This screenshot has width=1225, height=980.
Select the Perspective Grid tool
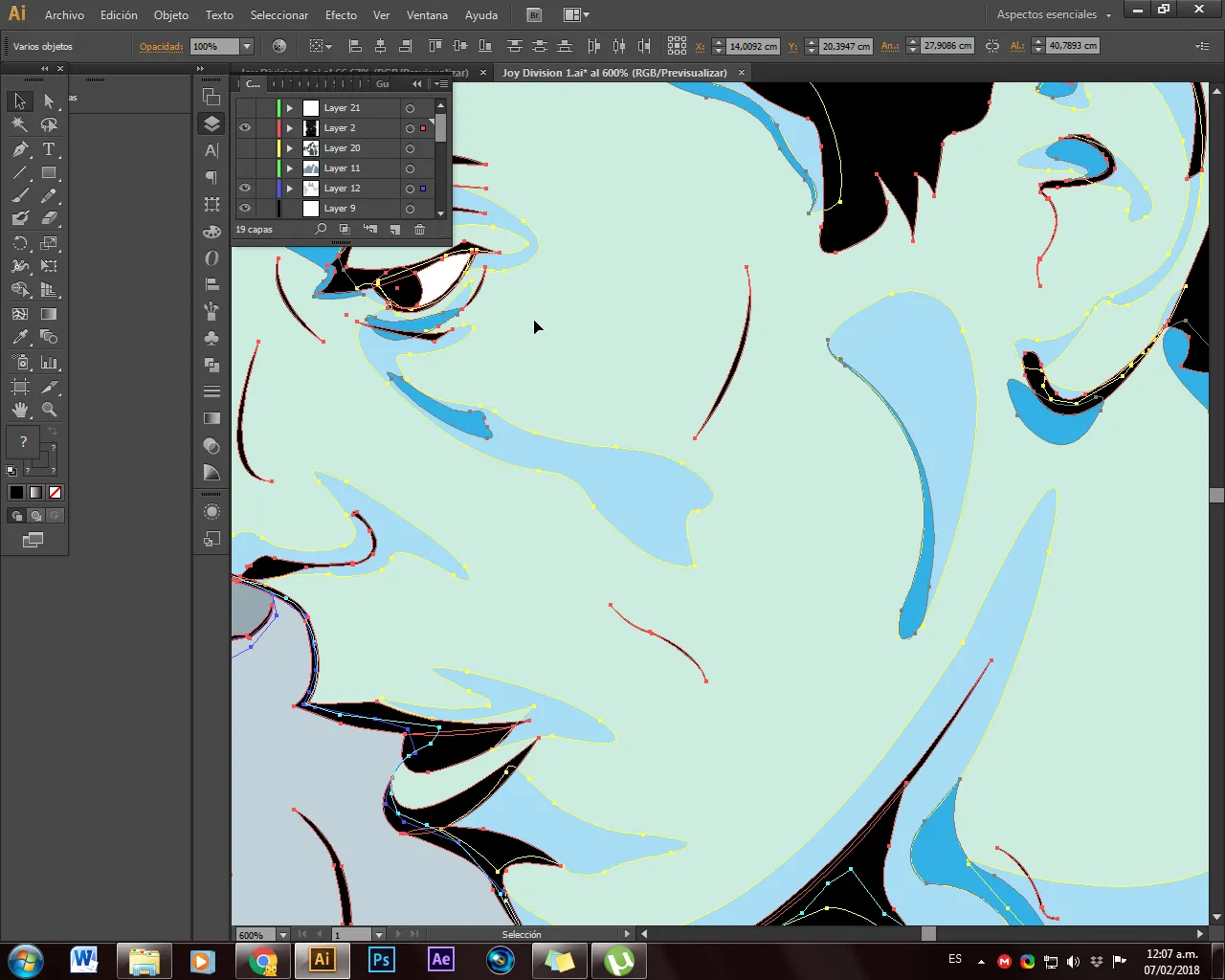50,290
